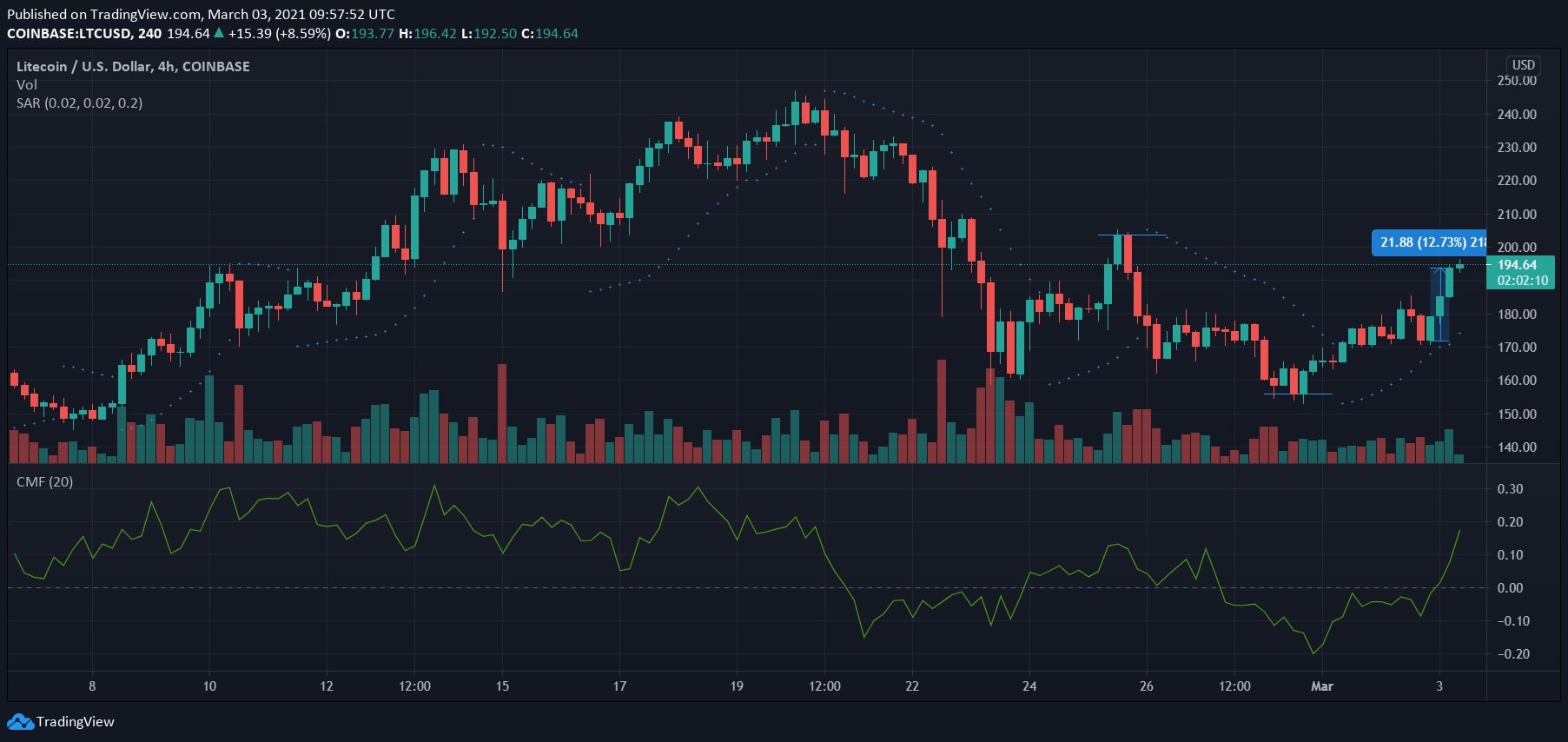
Task: Click the 170.00 price axis label
Action: 1517,347
